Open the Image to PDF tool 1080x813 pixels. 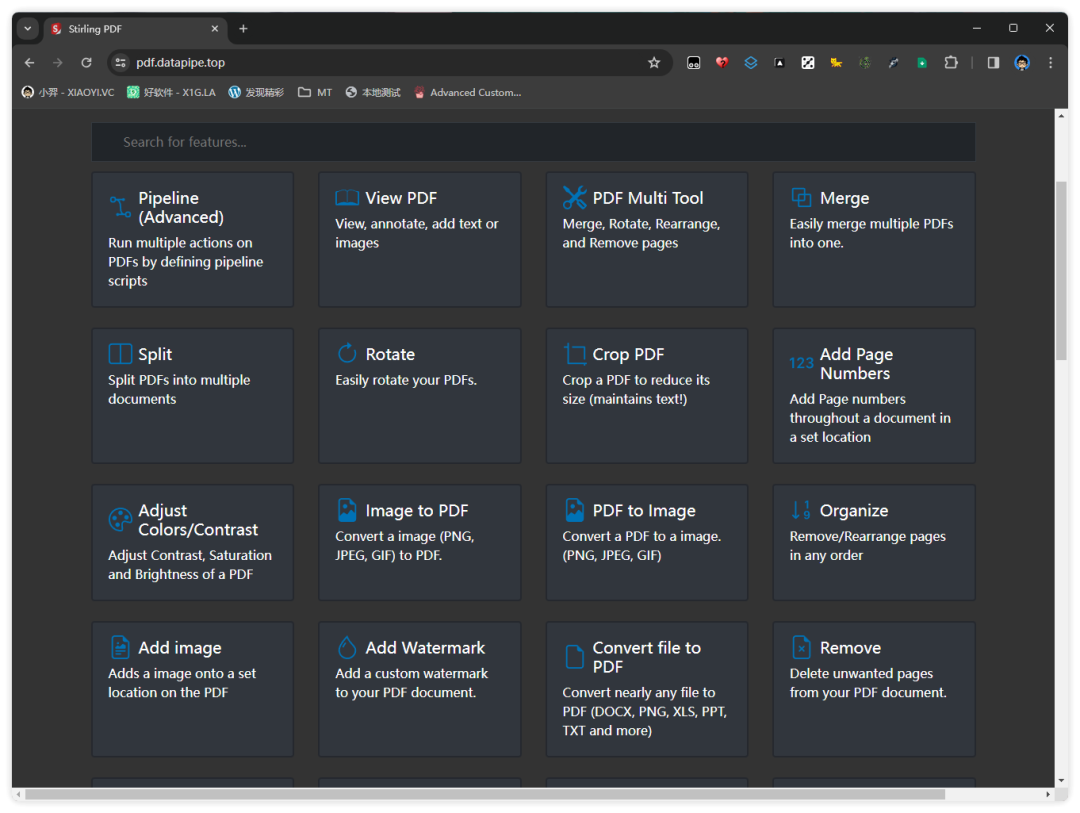[419, 542]
